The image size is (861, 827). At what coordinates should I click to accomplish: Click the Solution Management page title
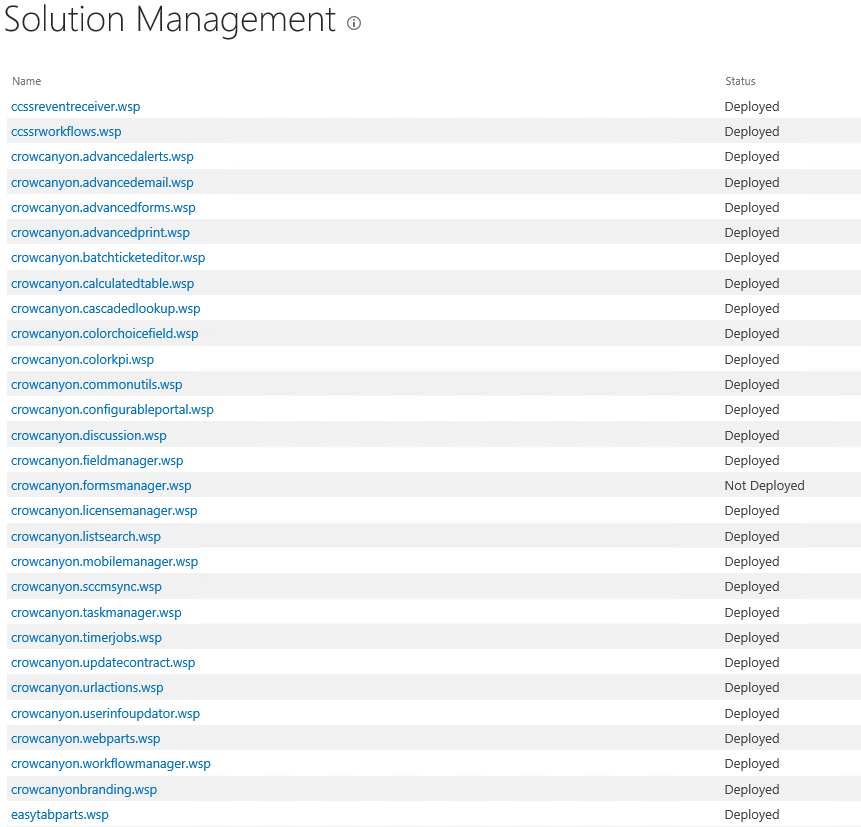point(170,20)
